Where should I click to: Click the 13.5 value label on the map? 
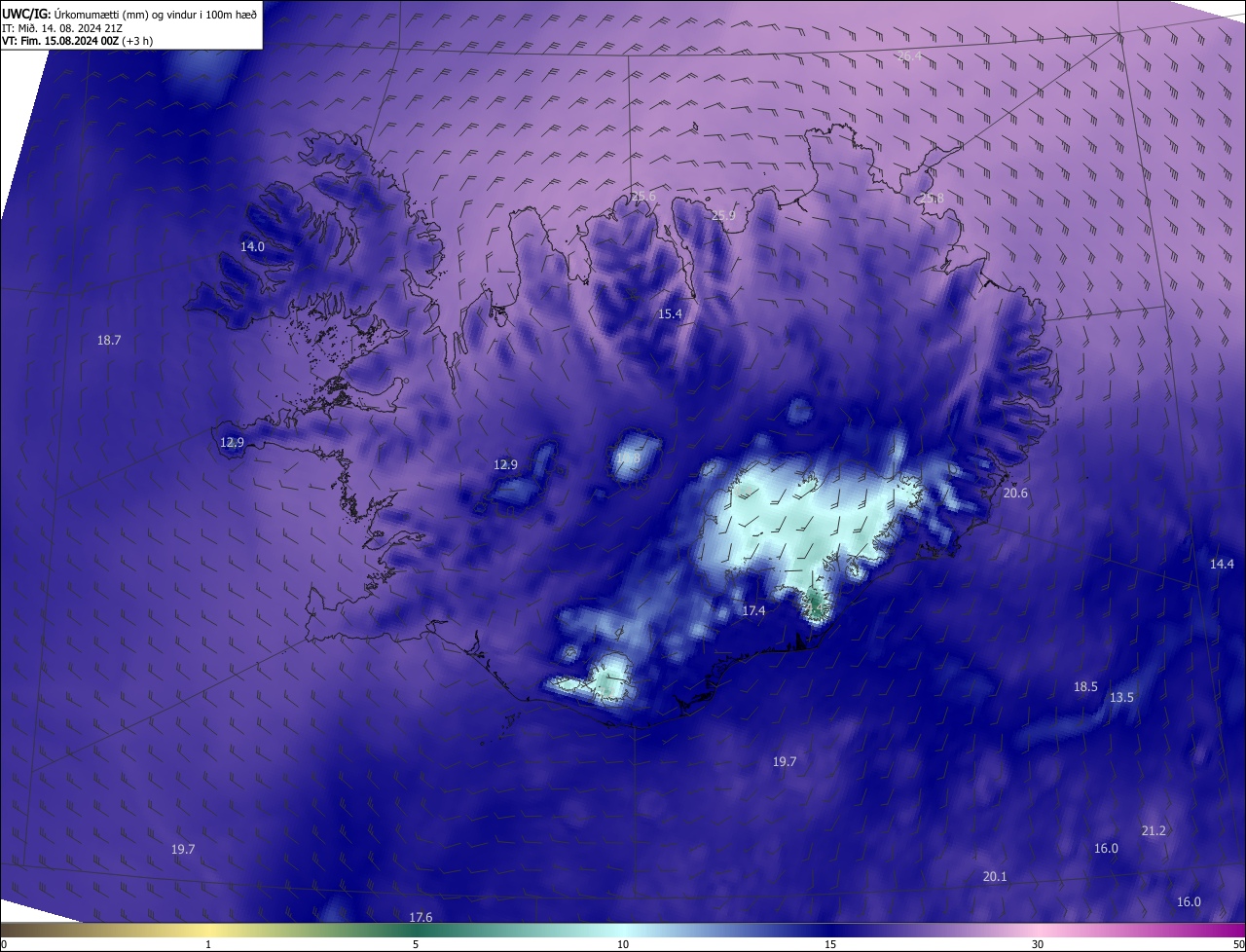[1121, 698]
